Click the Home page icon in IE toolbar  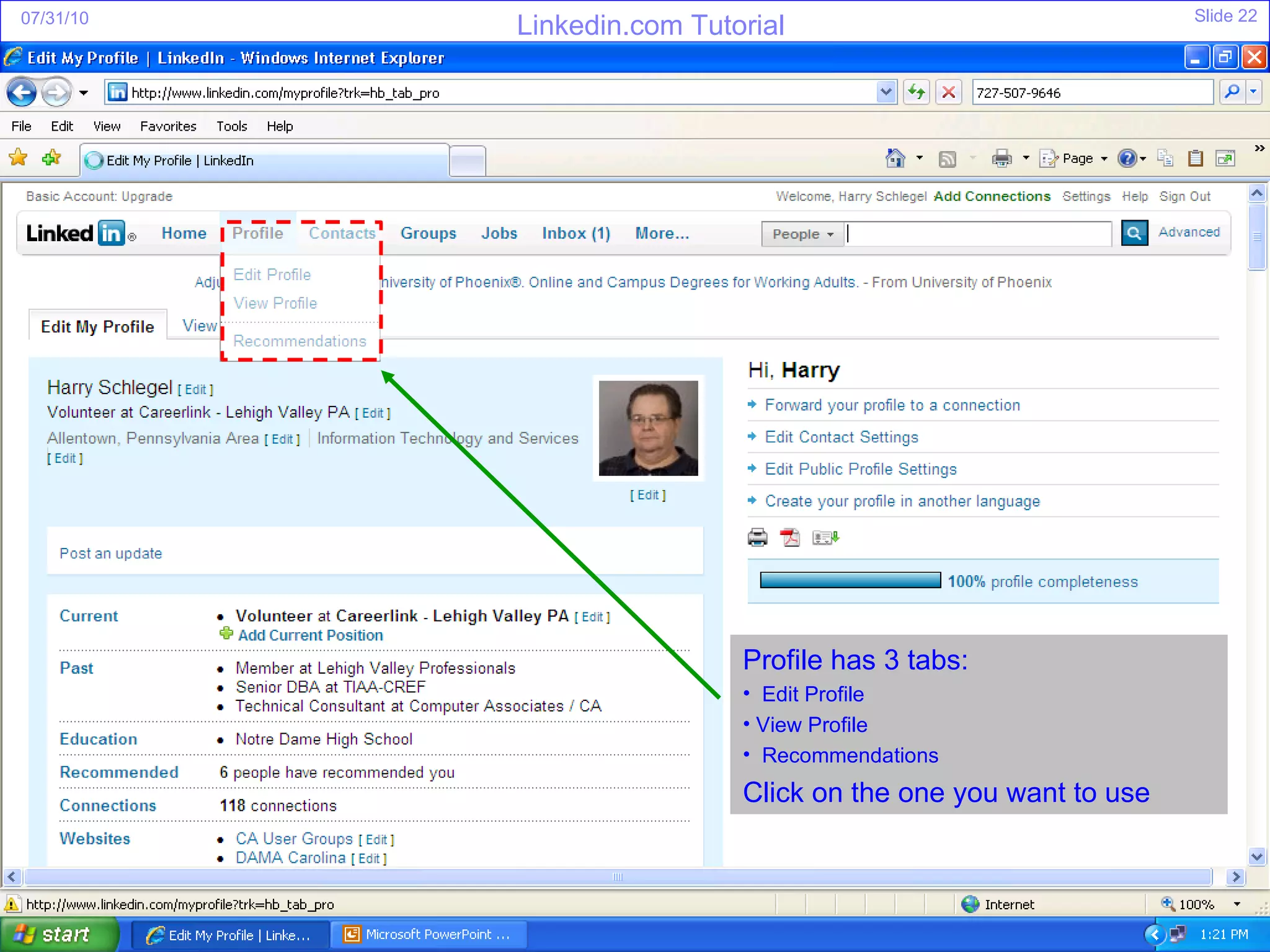(x=895, y=159)
